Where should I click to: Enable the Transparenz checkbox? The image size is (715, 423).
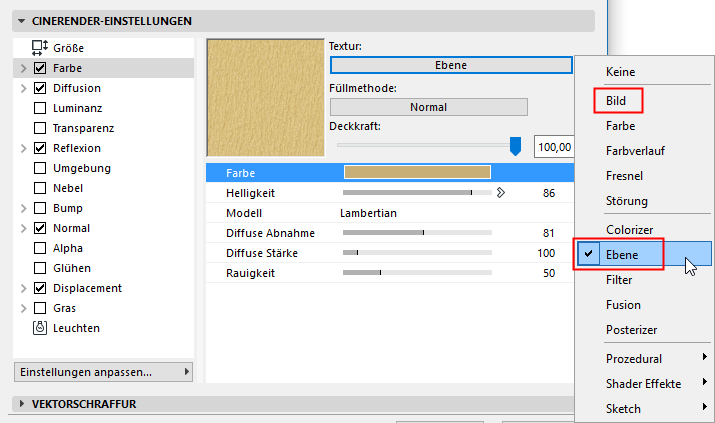(40, 128)
